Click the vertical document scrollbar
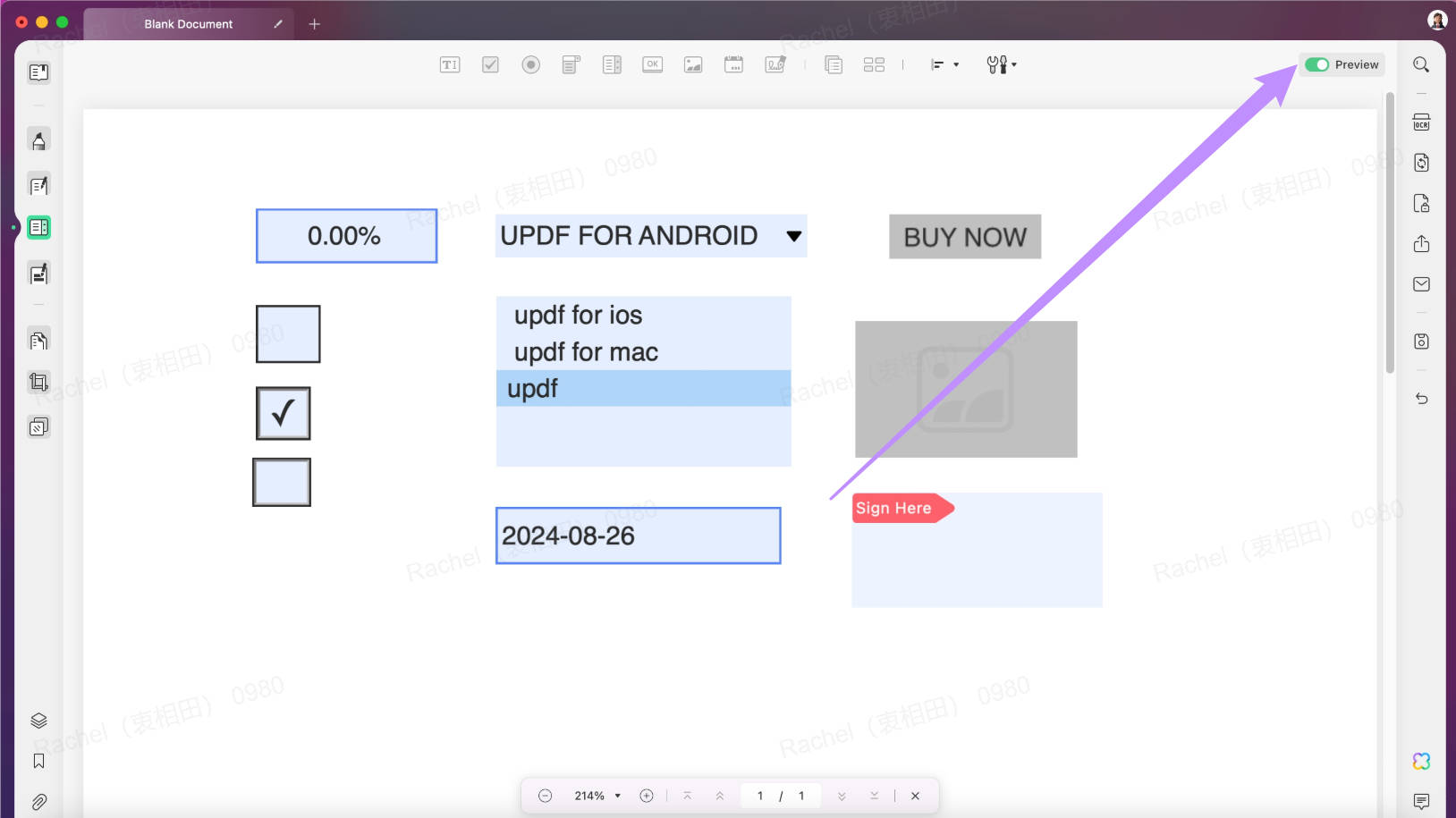 click(x=1390, y=232)
